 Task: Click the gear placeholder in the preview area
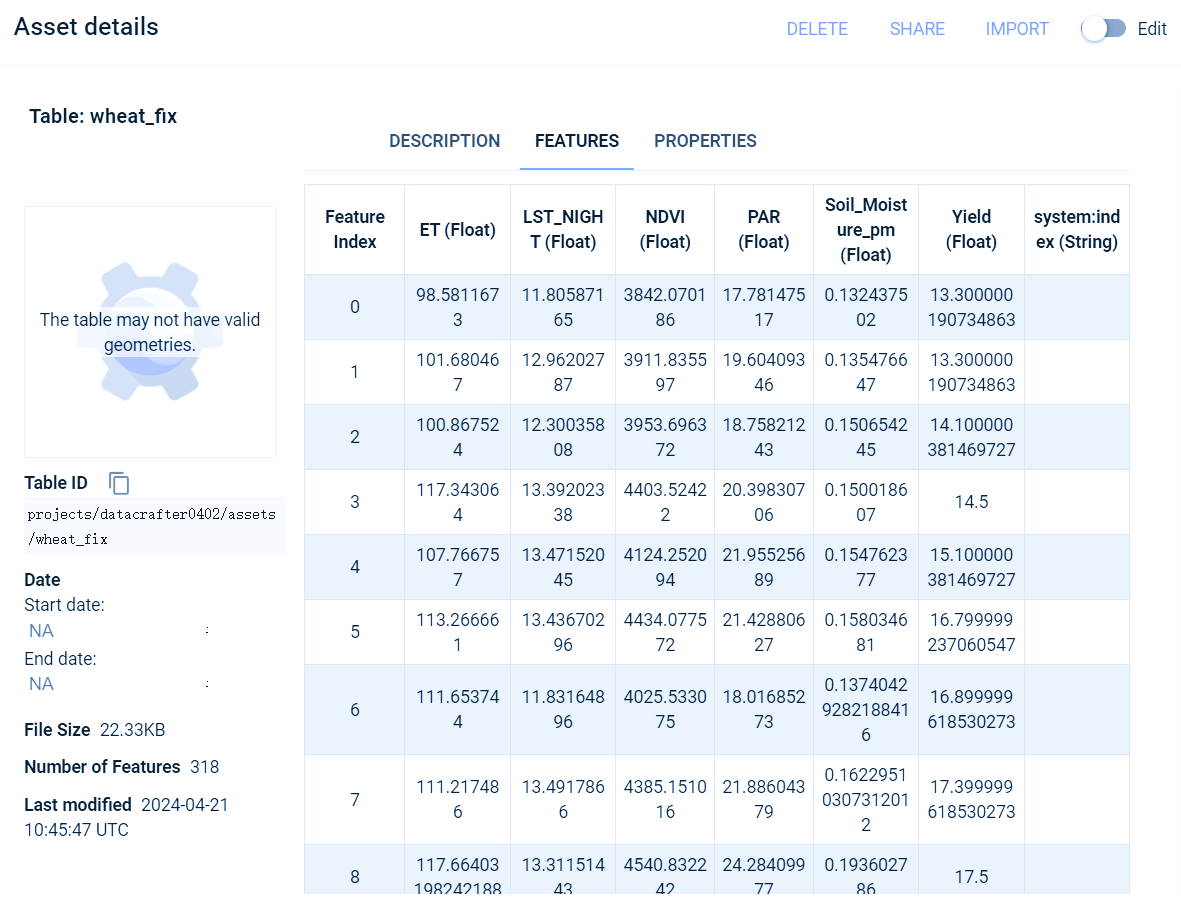[x=149, y=330]
